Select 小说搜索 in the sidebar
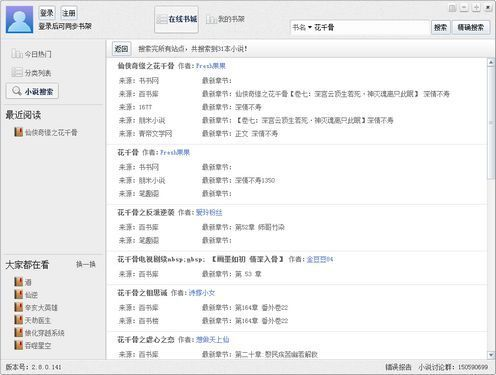This screenshot has height=375, width=496. [x=32, y=91]
